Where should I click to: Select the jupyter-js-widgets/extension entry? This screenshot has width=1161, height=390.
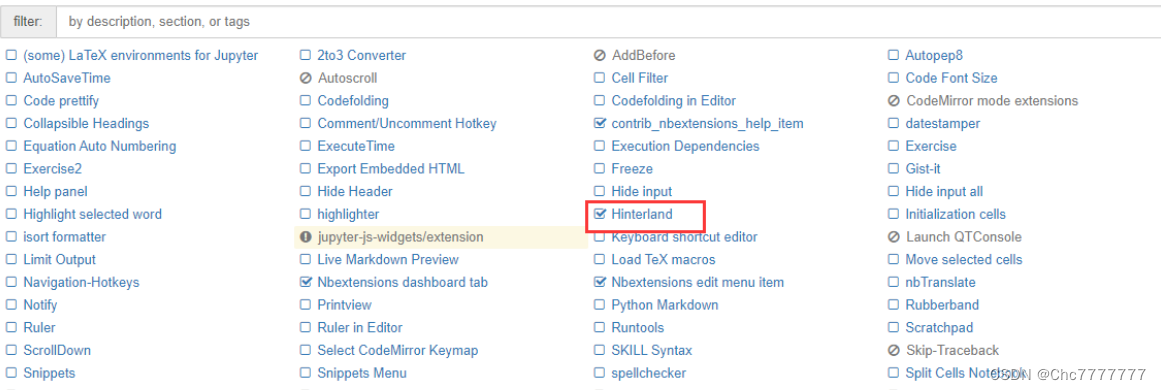point(401,237)
